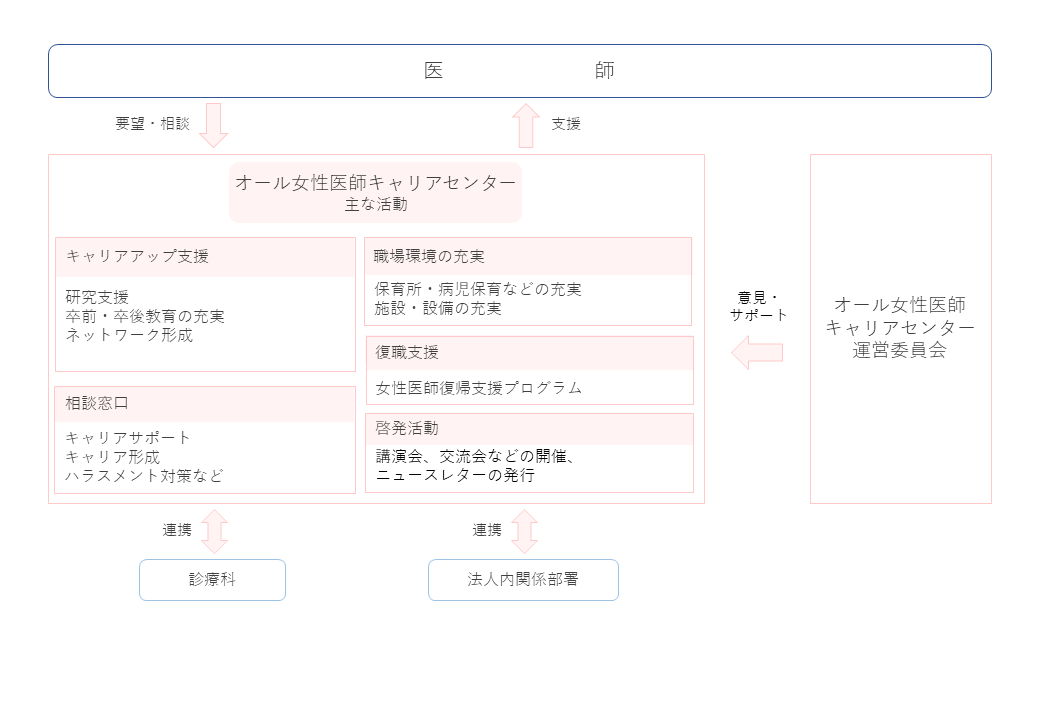
Task: Click the double arrow above 診療科
Action: coord(214,531)
